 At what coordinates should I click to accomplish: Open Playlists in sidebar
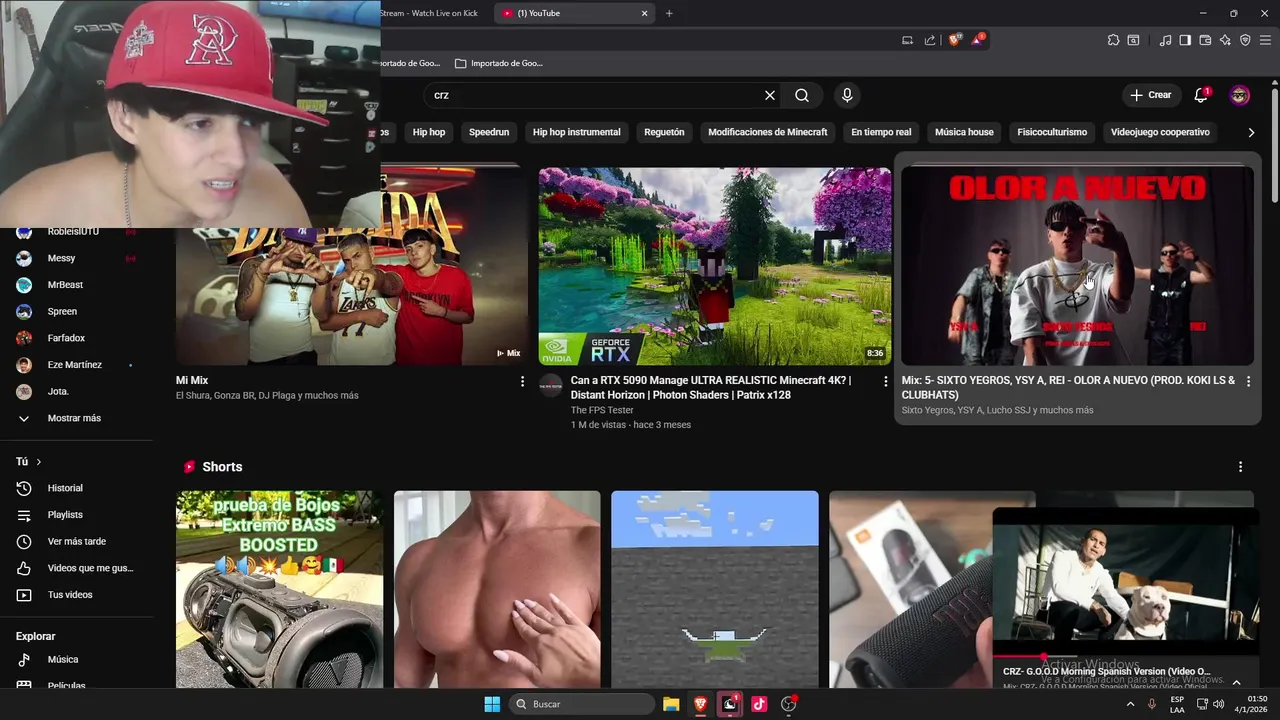pos(77,515)
